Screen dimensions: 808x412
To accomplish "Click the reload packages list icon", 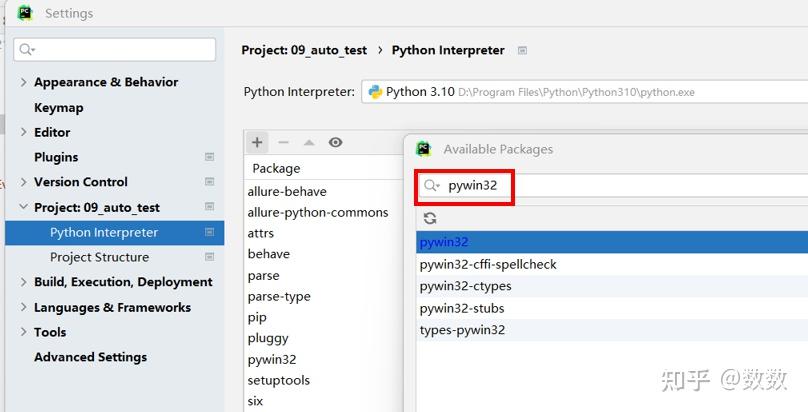I will point(430,218).
